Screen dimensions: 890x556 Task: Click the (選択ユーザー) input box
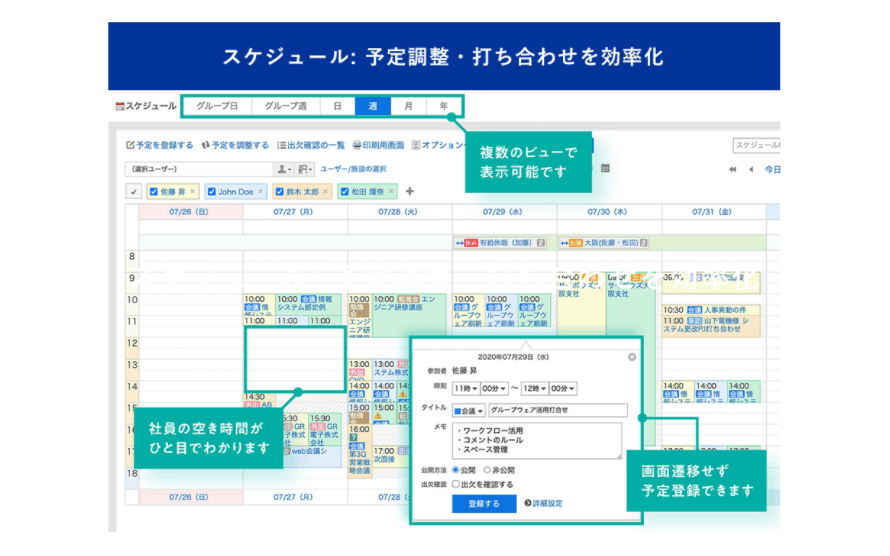tap(199, 169)
